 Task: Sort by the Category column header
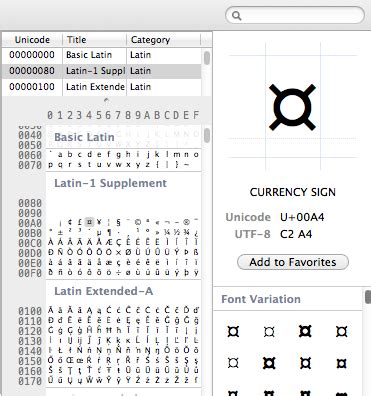(163, 40)
